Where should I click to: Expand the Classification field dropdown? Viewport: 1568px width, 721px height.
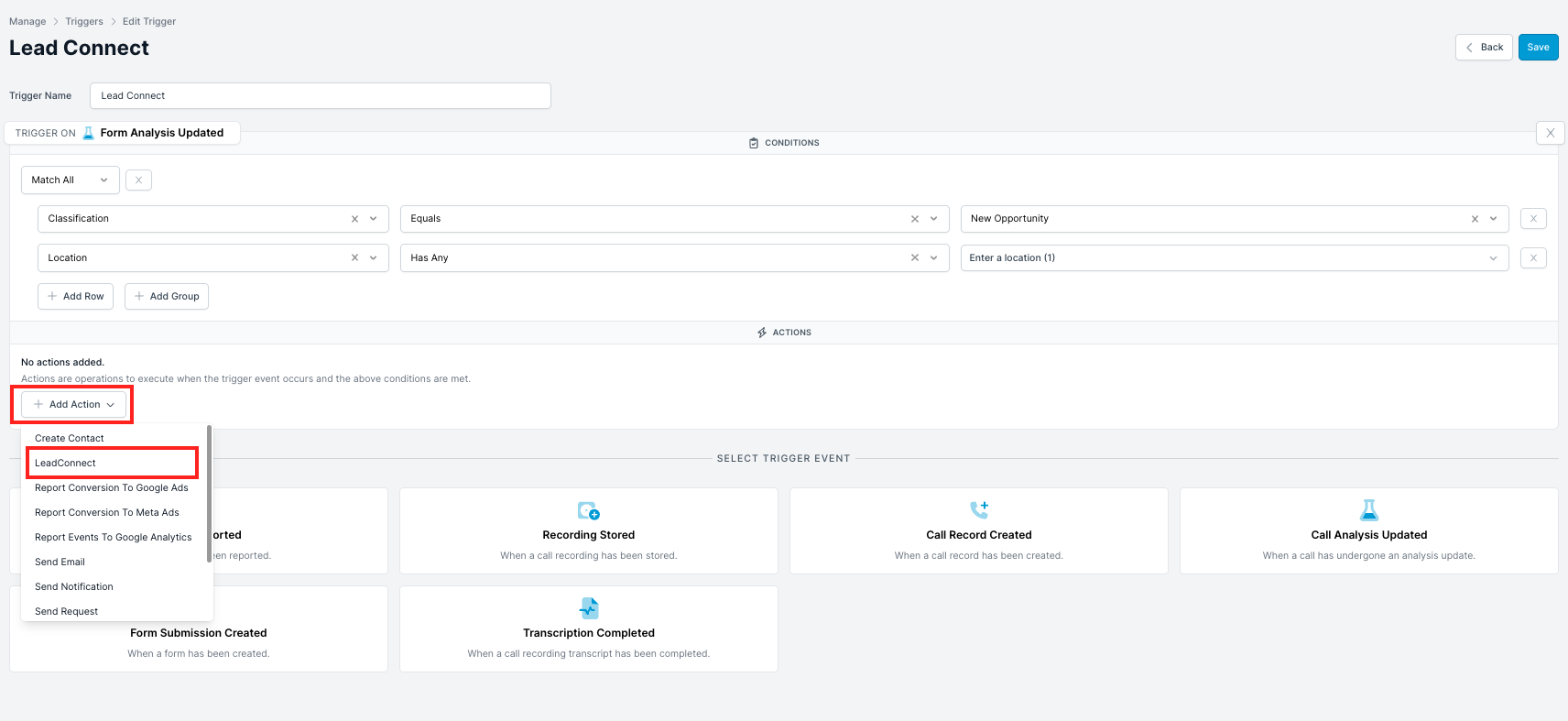[x=374, y=219]
